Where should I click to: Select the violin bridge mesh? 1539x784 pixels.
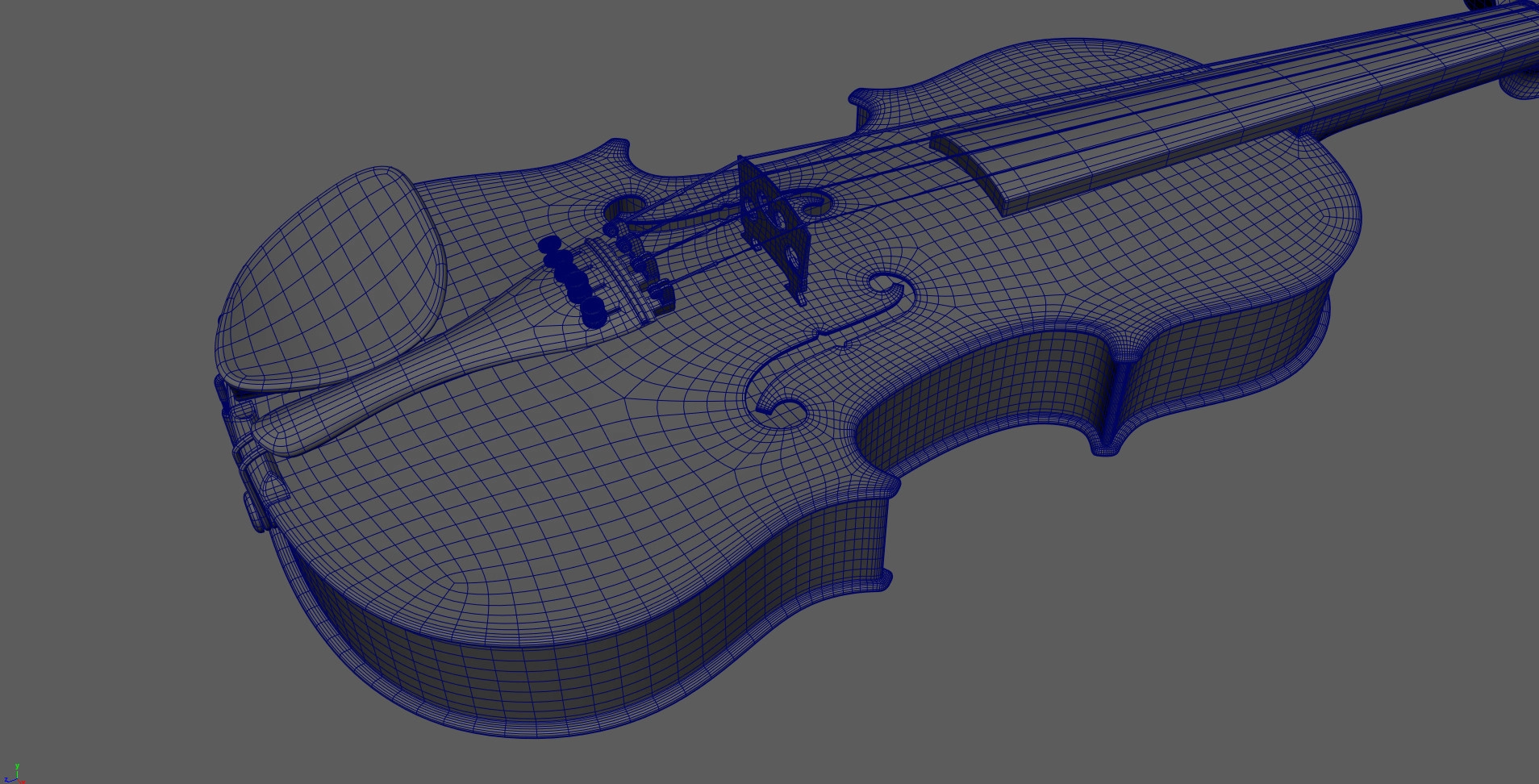[776, 224]
